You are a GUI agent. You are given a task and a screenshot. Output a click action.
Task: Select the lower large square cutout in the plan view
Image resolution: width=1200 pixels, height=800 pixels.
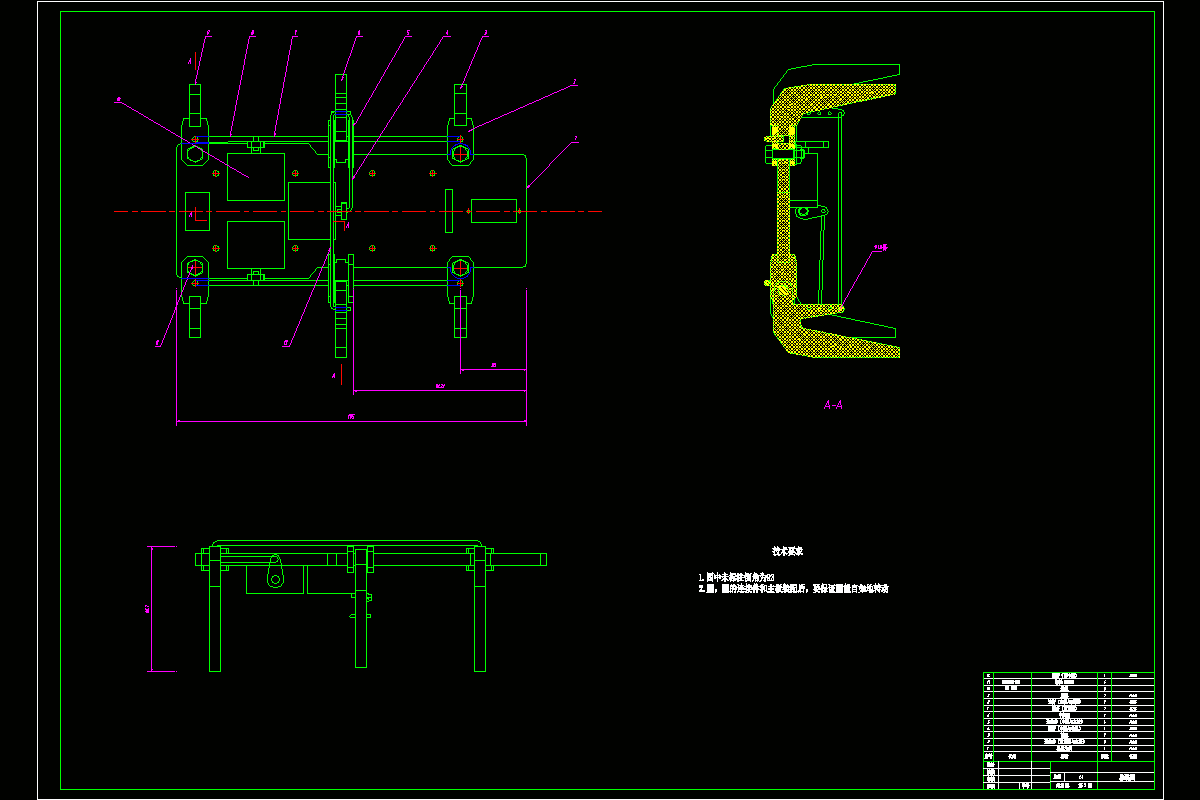coord(255,245)
